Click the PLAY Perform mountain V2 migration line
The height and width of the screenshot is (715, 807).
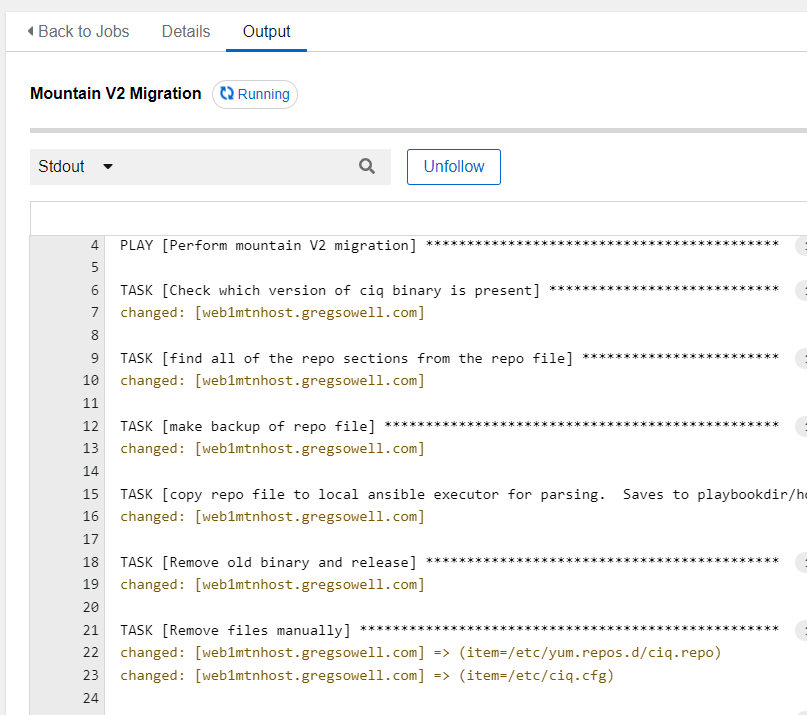tap(268, 245)
